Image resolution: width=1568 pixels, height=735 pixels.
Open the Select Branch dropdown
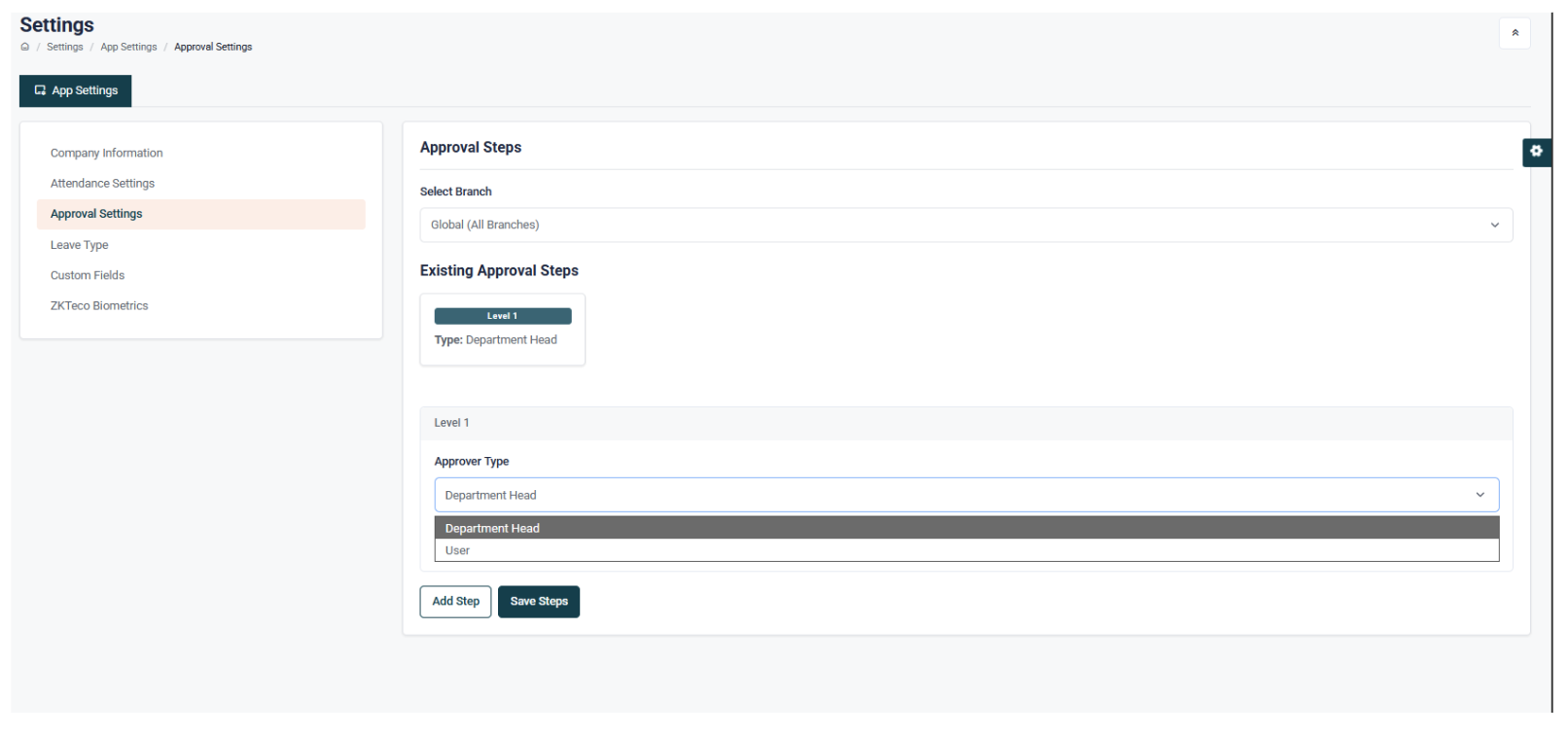(x=965, y=225)
